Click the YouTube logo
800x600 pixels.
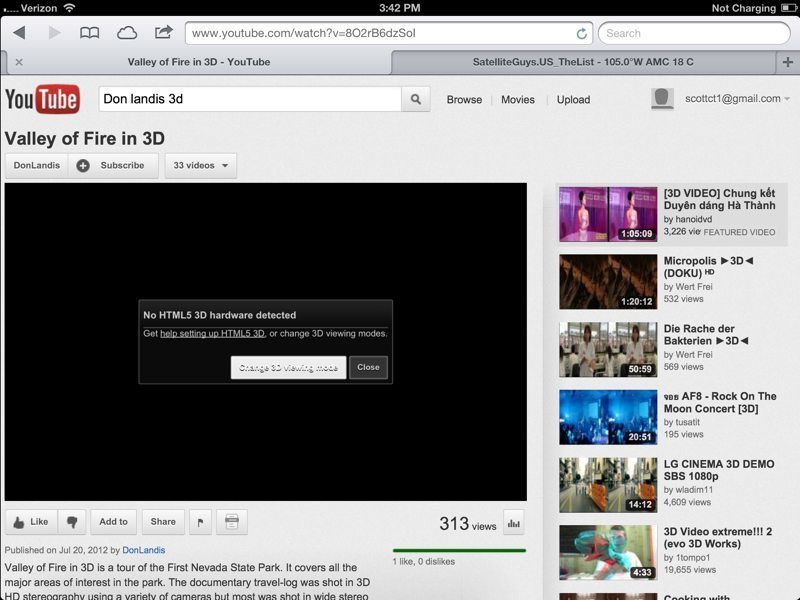tap(42, 99)
